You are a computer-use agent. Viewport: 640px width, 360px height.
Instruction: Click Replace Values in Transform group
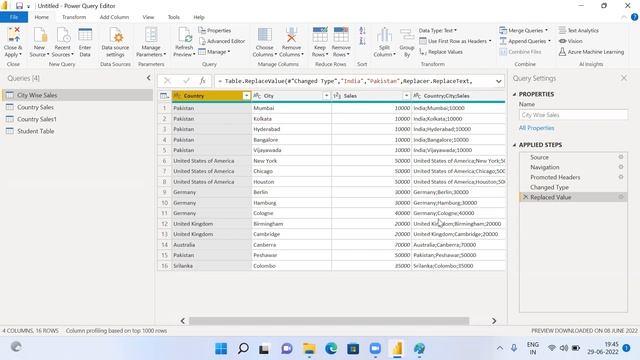tap(441, 52)
